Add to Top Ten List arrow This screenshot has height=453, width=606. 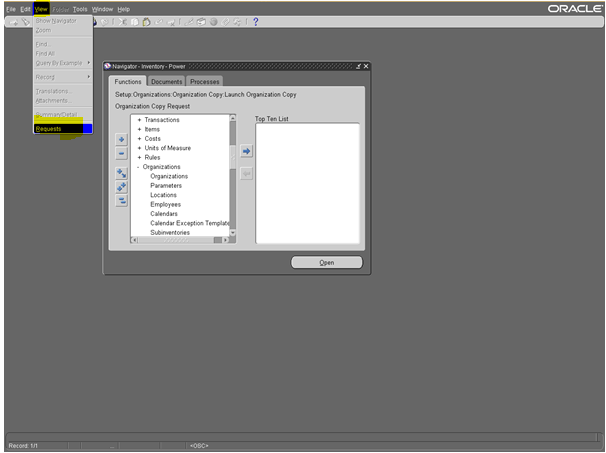[246, 151]
